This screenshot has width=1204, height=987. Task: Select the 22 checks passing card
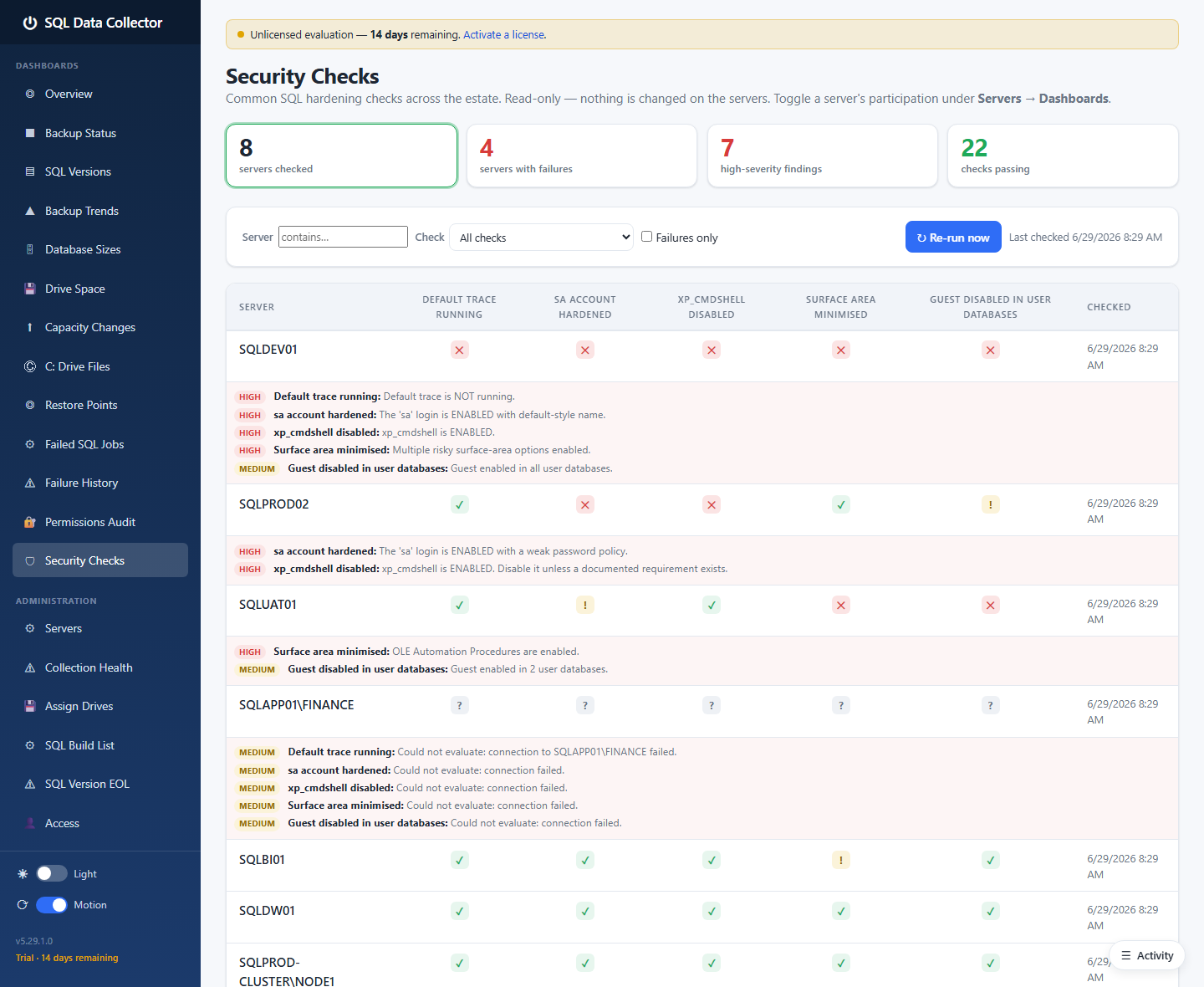point(1063,156)
